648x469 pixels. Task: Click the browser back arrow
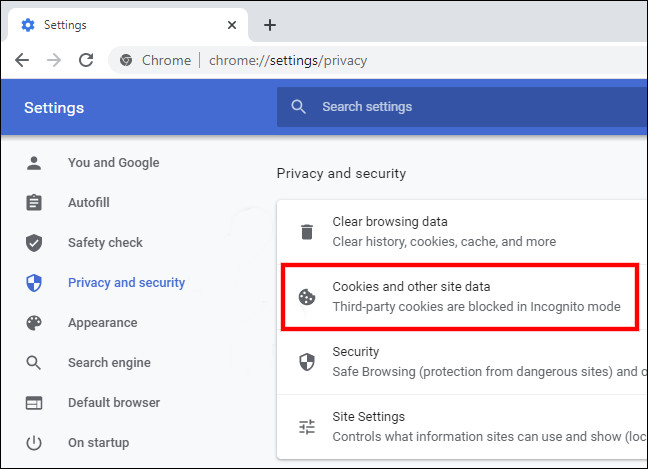click(x=22, y=60)
